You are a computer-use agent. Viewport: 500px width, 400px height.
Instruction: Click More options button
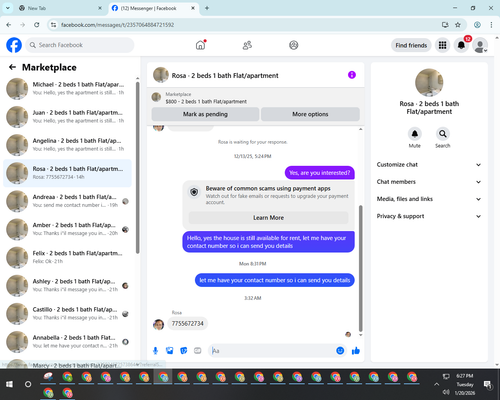pyautogui.click(x=310, y=114)
